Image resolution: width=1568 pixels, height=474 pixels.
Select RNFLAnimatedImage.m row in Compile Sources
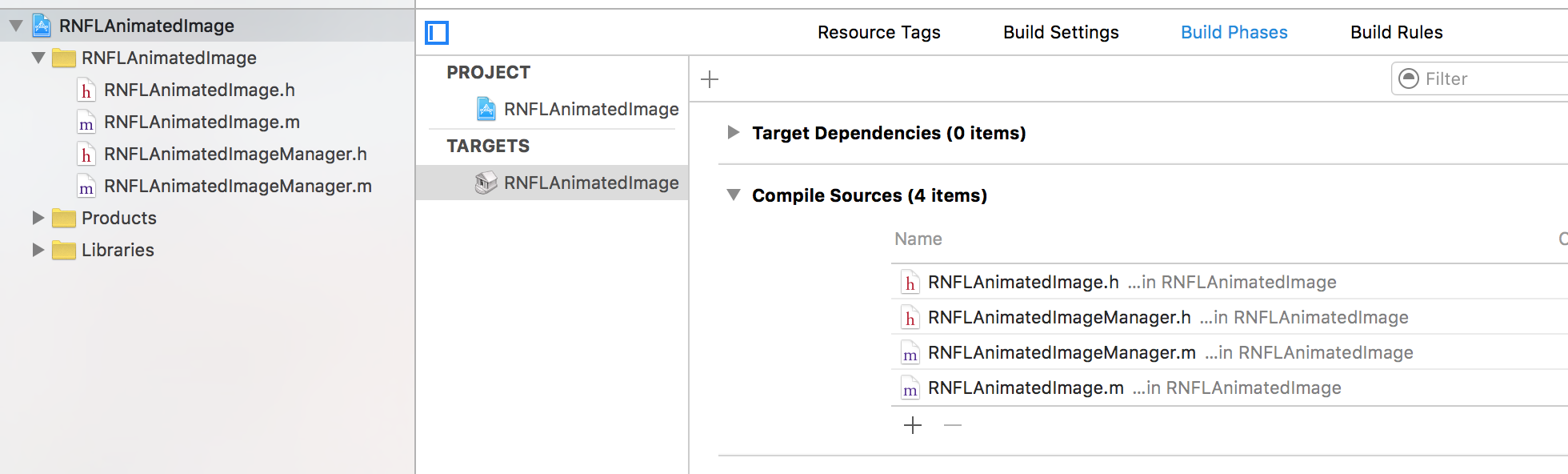(1026, 388)
